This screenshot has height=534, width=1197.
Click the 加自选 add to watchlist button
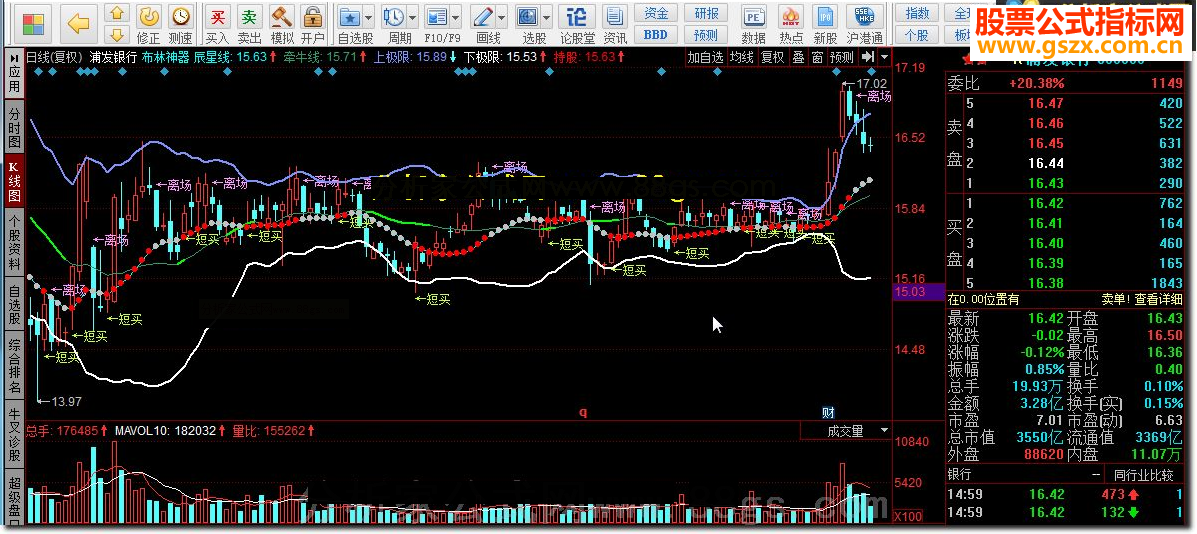(705, 57)
